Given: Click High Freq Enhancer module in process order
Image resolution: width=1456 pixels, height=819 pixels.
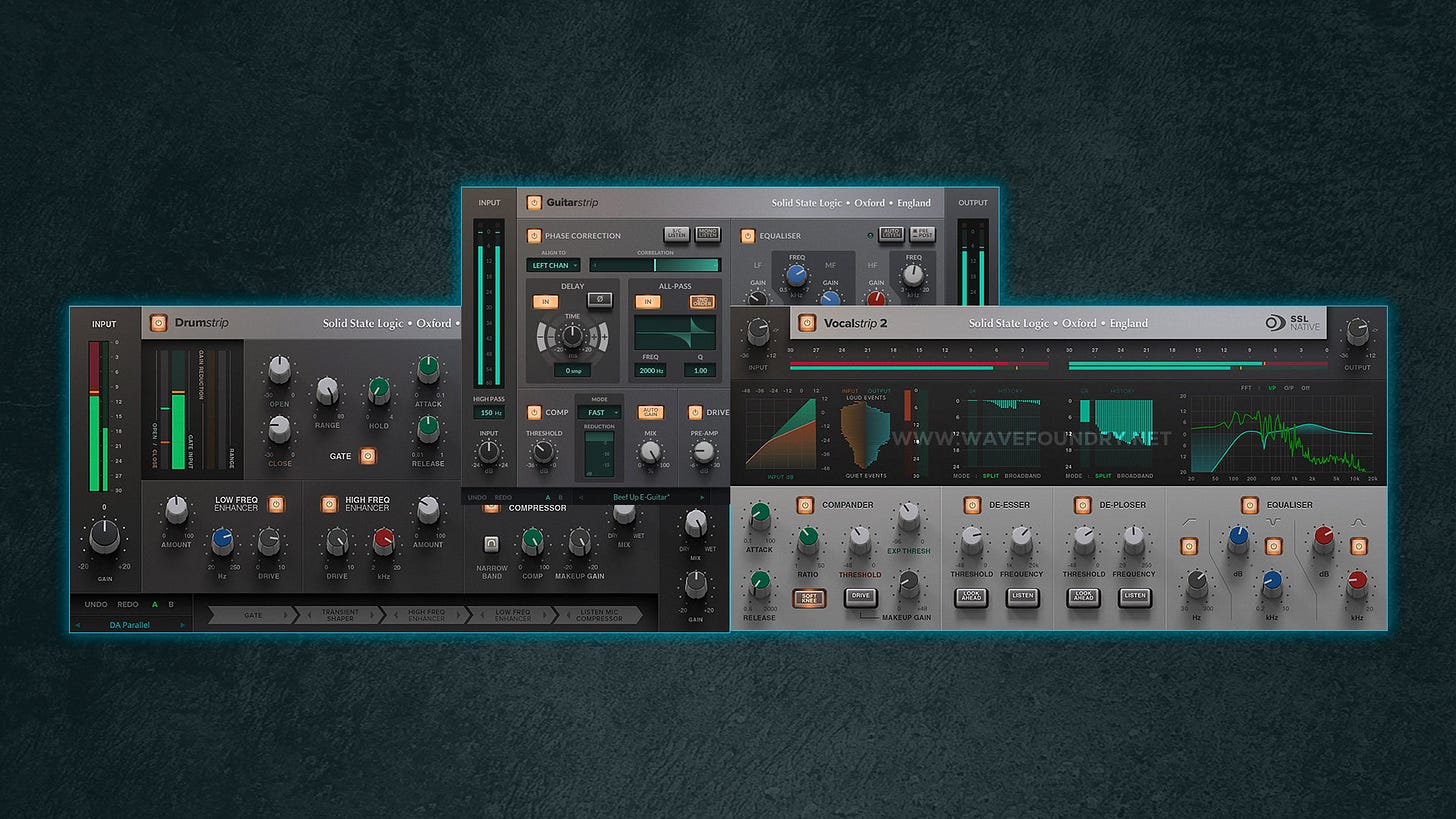Looking at the screenshot, I should click(x=426, y=615).
